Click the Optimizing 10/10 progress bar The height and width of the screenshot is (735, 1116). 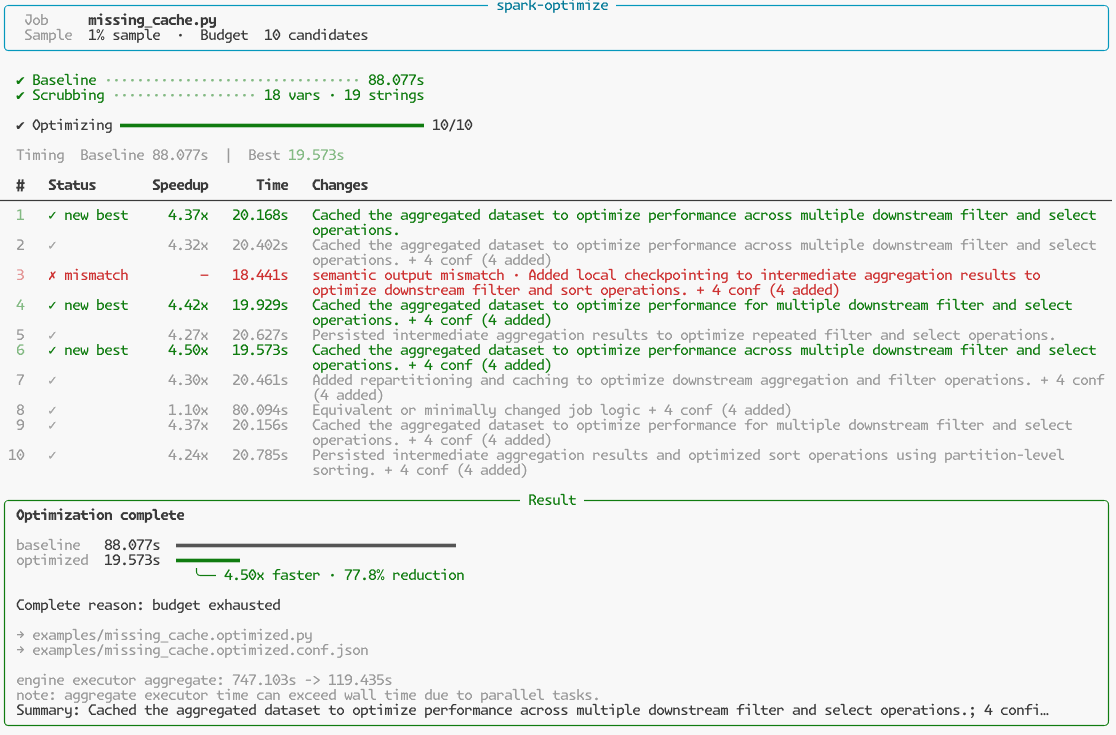(x=272, y=125)
